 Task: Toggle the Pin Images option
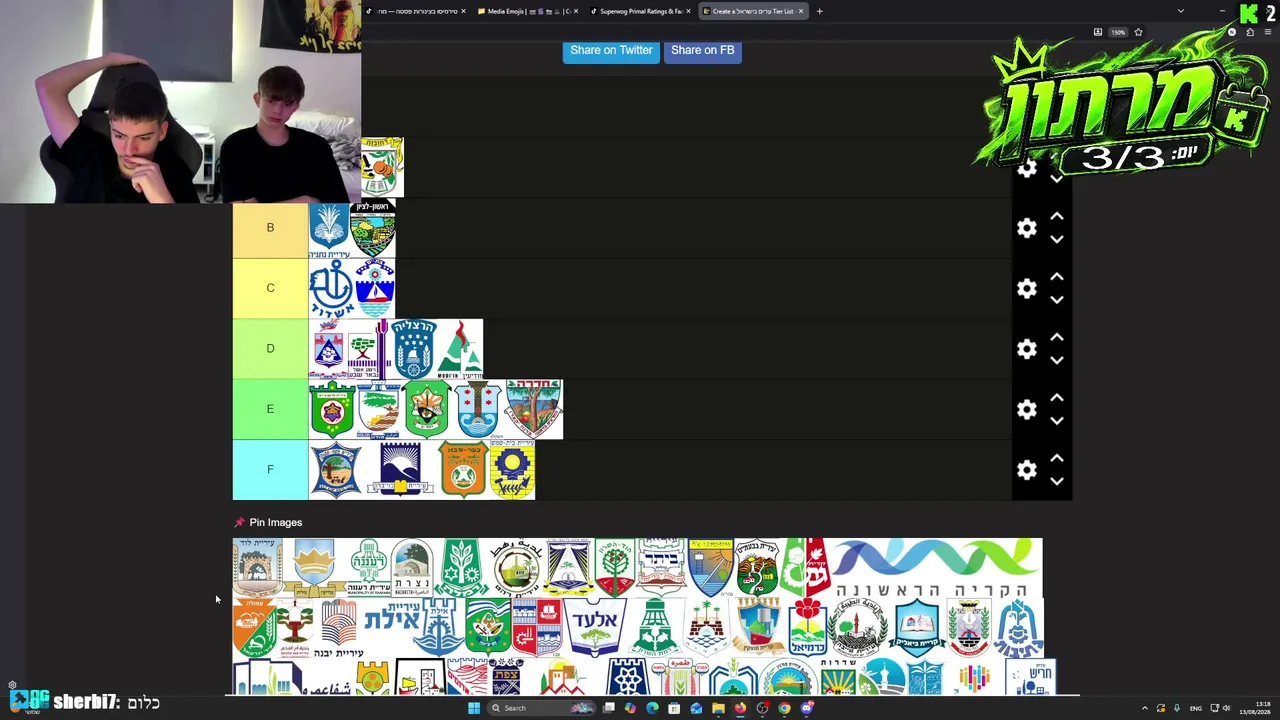point(268,522)
